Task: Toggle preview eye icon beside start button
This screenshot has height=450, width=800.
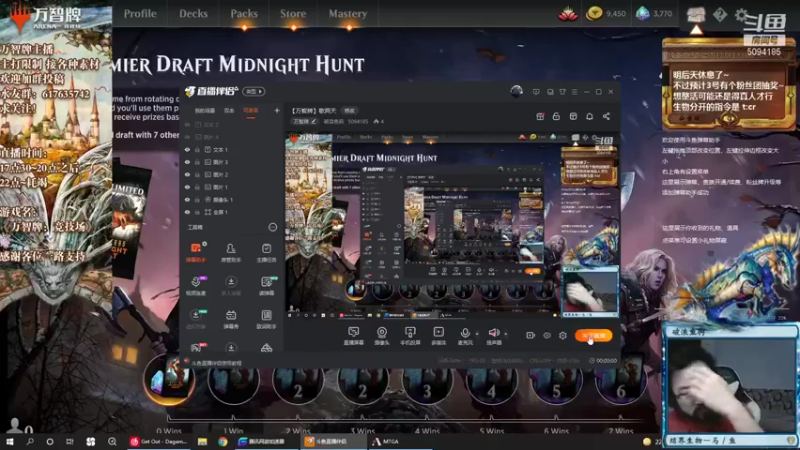Action: tap(547, 335)
